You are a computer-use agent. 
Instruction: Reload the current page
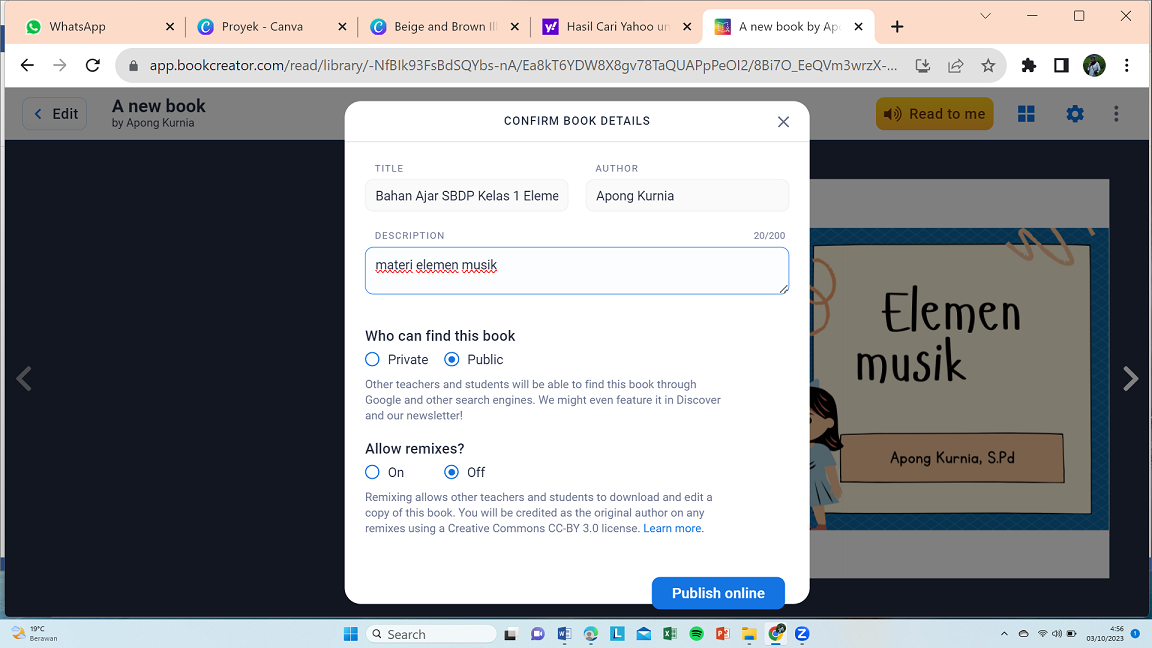tap(93, 66)
